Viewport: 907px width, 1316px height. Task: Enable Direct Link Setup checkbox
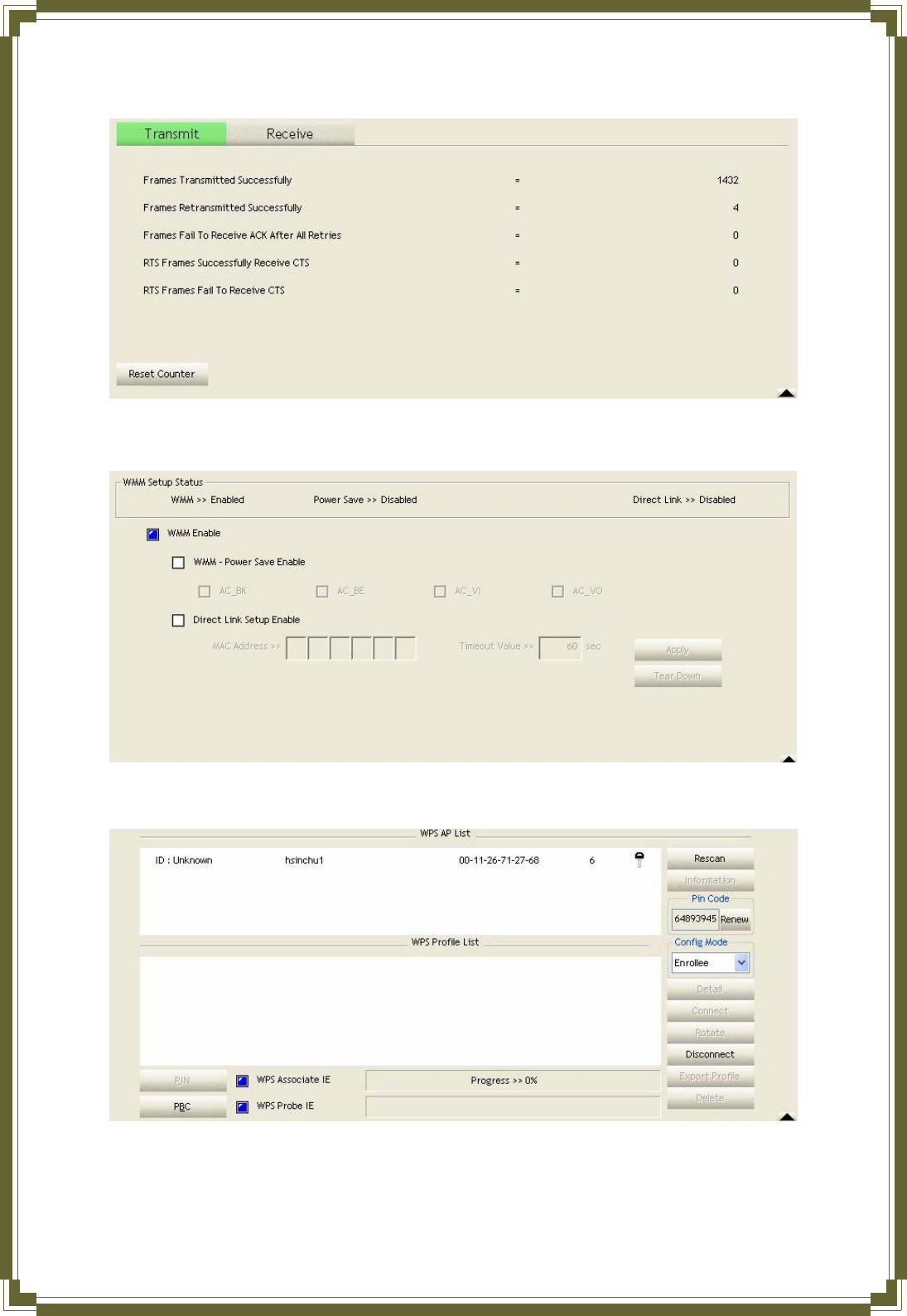[x=178, y=620]
